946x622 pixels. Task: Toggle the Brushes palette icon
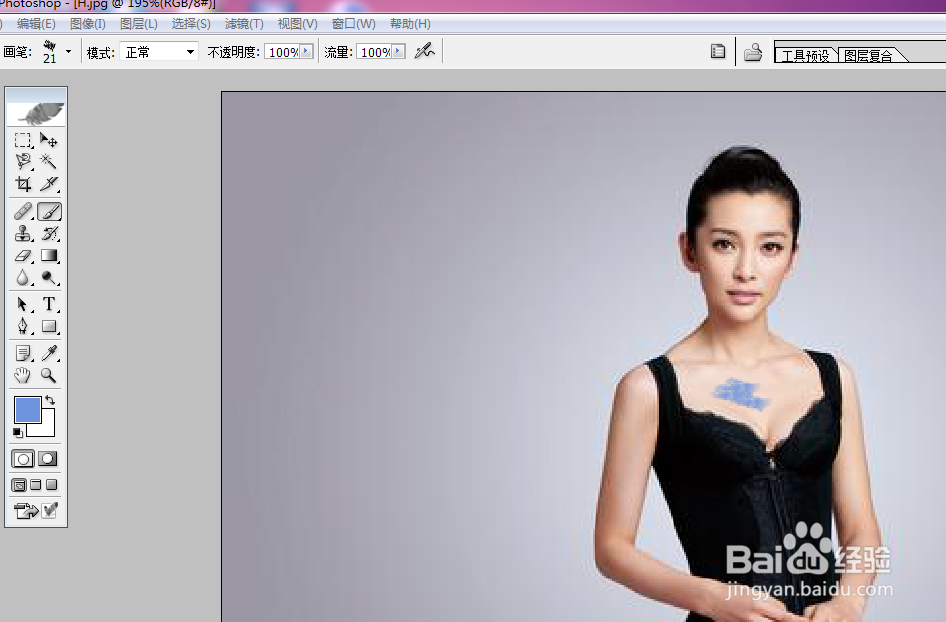718,52
